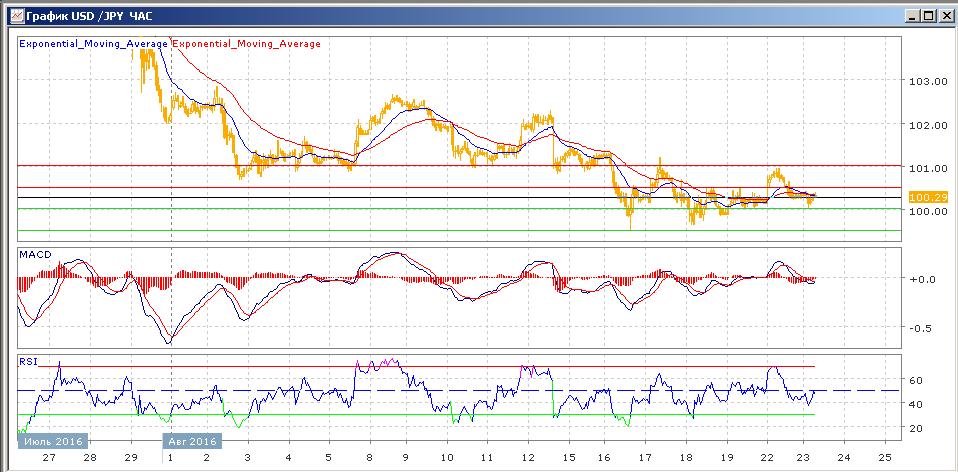Click the MACD +0.0 scale label
This screenshot has height=472, width=958.
(x=922, y=279)
